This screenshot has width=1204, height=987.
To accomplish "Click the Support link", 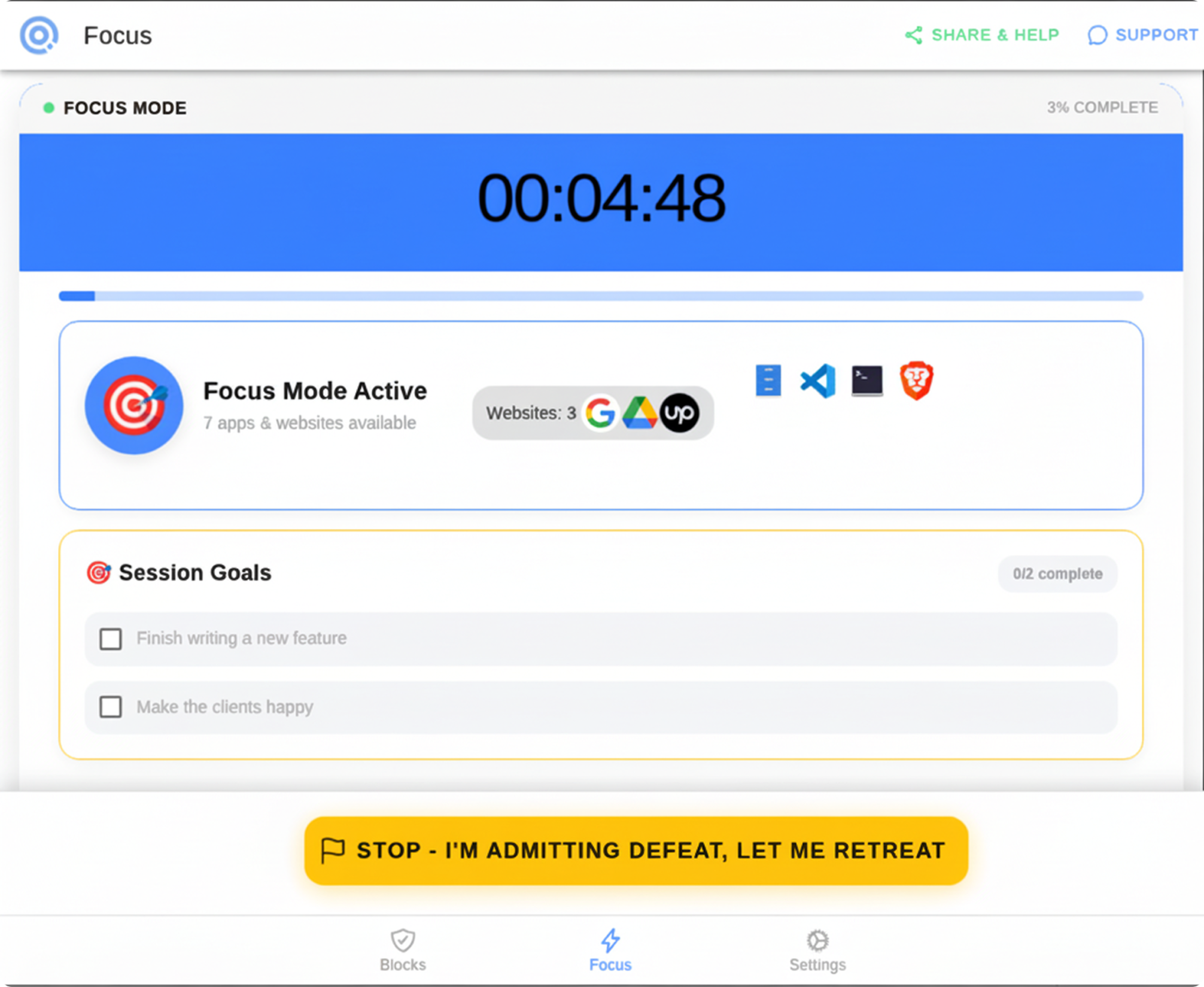I will click(1142, 35).
